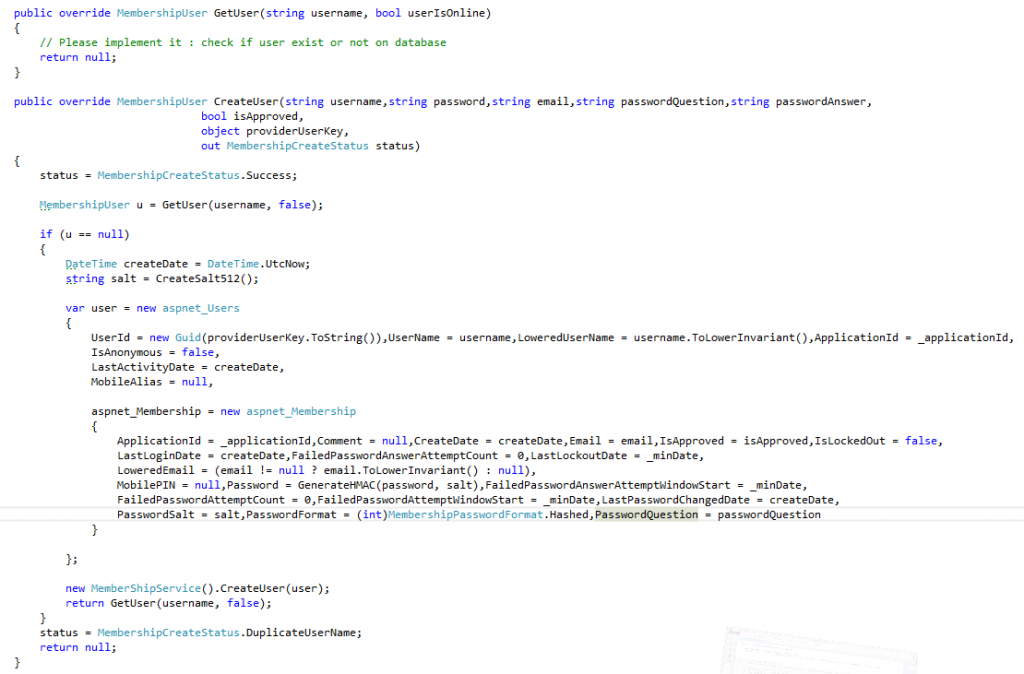
Task: Click the 'Please implement it' comment line
Action: point(243,42)
